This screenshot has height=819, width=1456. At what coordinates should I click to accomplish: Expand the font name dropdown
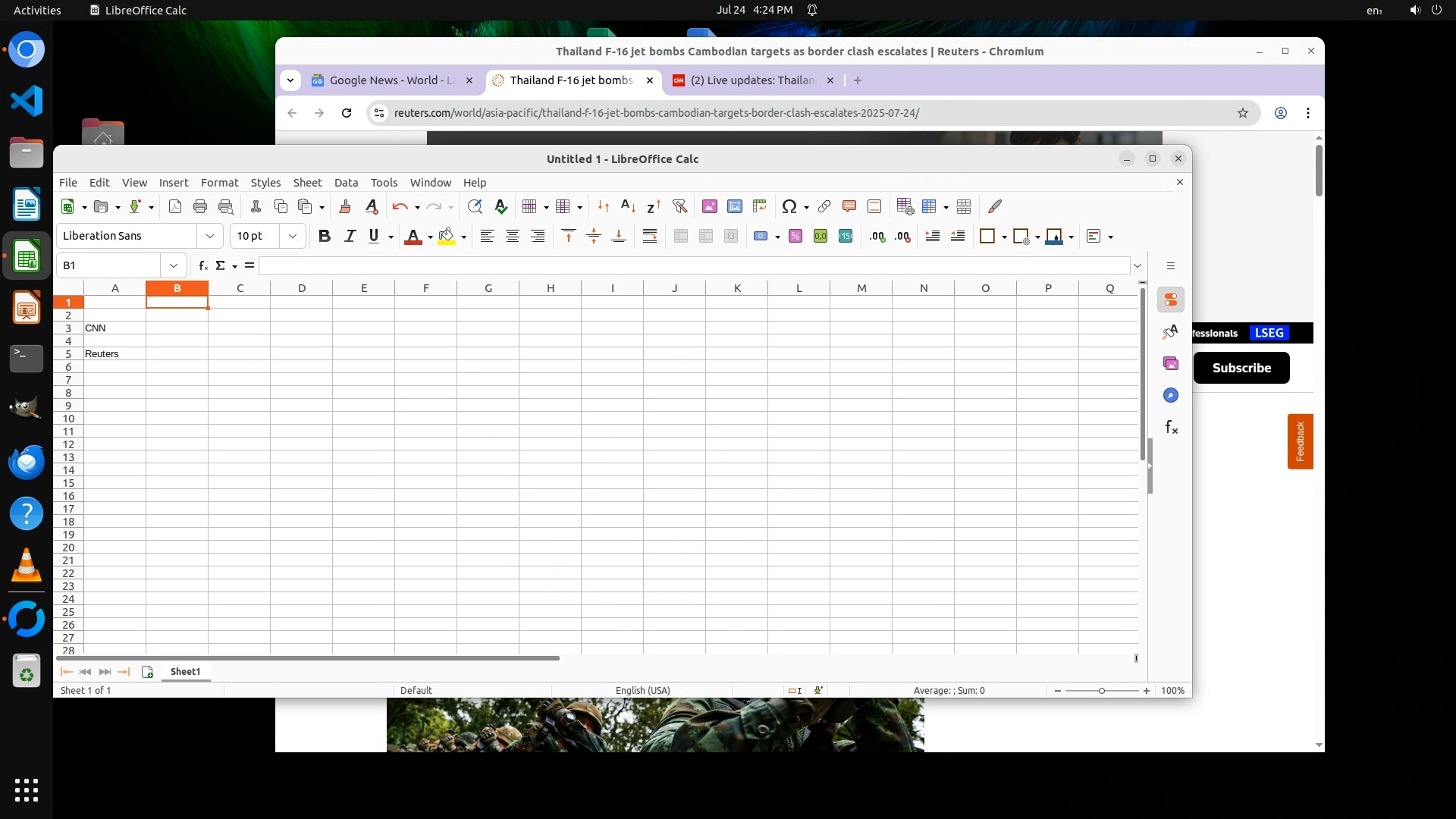click(x=210, y=237)
